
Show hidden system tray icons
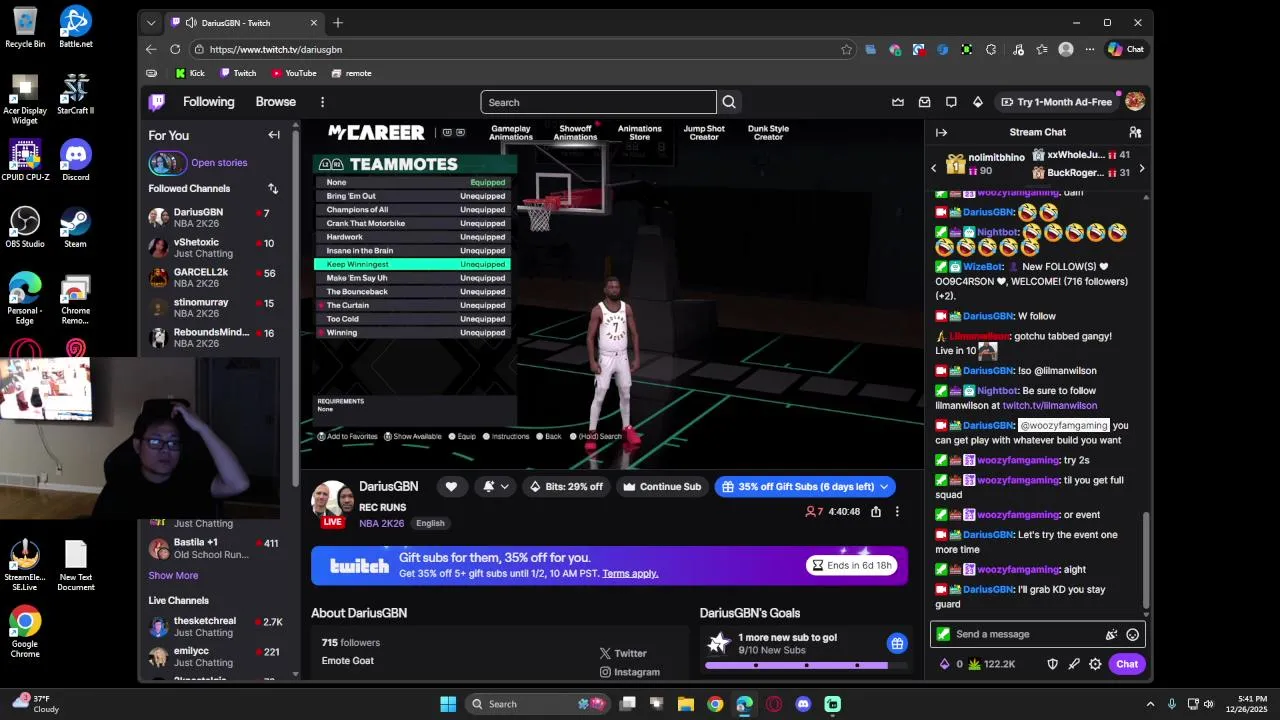pos(1150,704)
